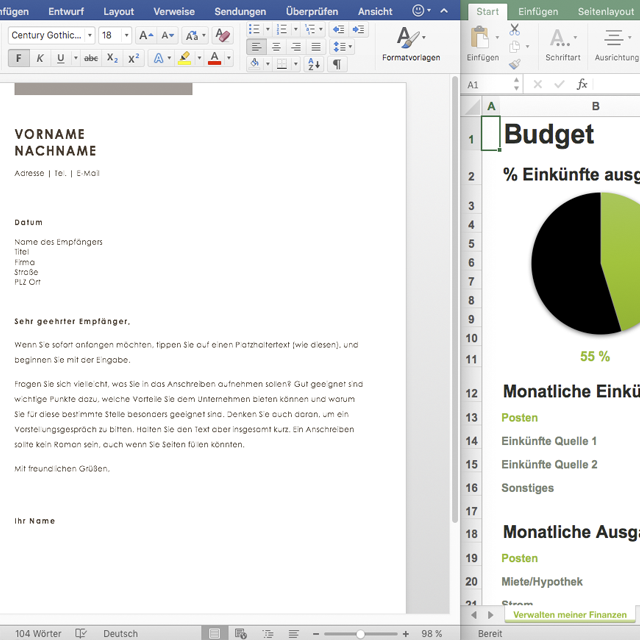Screen dimensions: 640x640
Task: Cut selection with Excel scissors icon
Action: 514,30
